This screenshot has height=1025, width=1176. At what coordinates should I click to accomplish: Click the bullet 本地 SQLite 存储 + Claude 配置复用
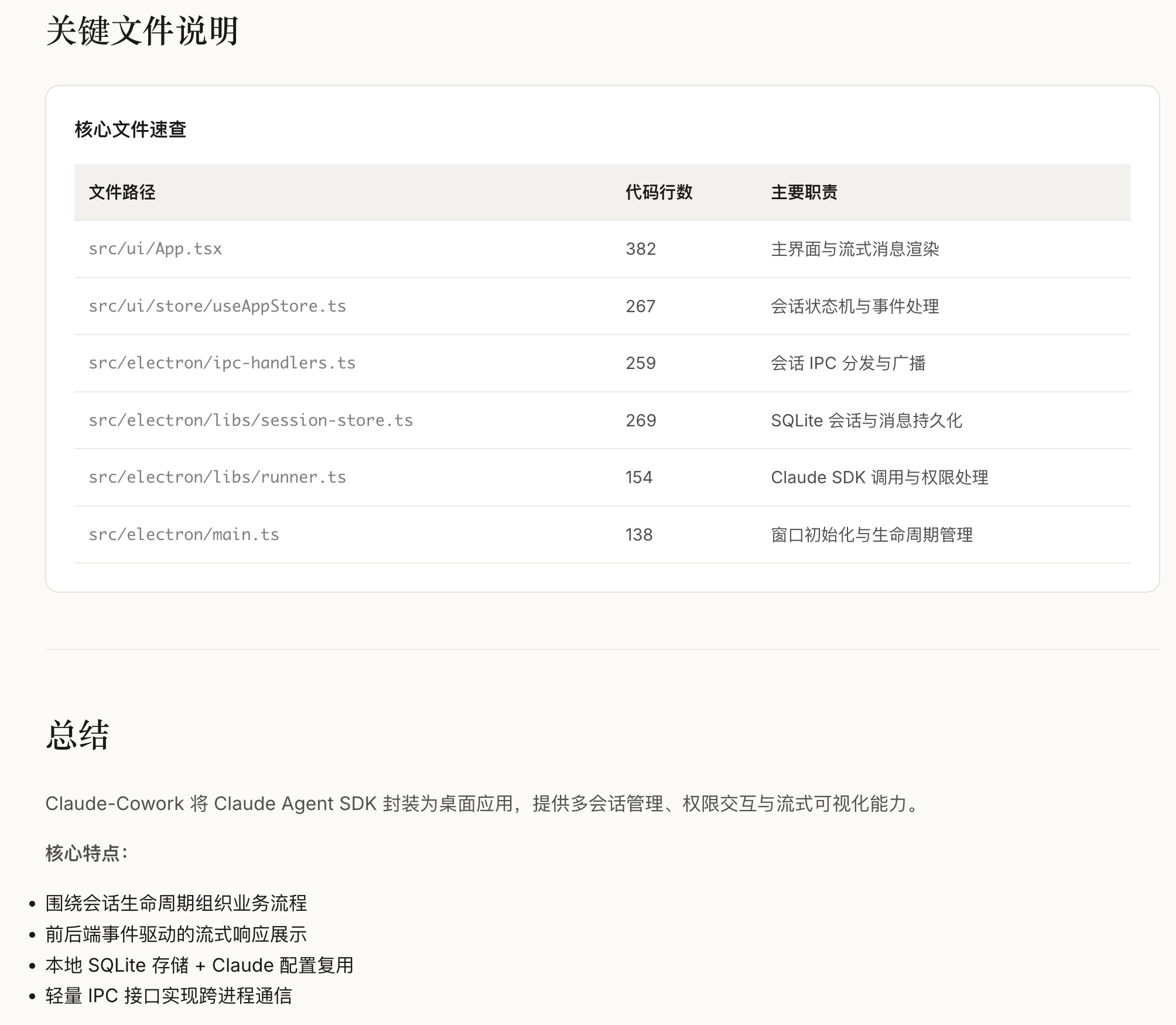click(x=199, y=965)
